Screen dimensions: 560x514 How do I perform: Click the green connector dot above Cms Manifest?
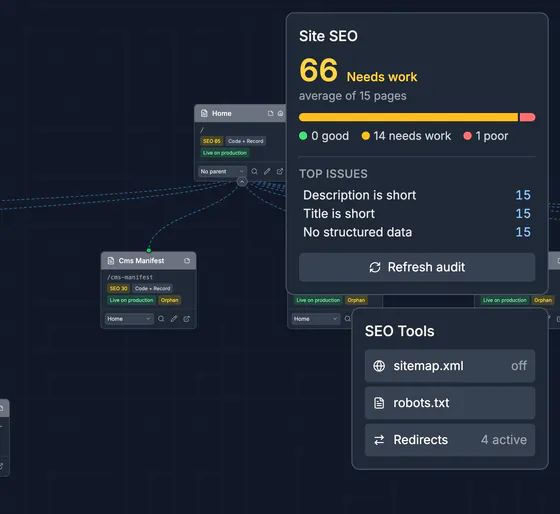(x=149, y=250)
